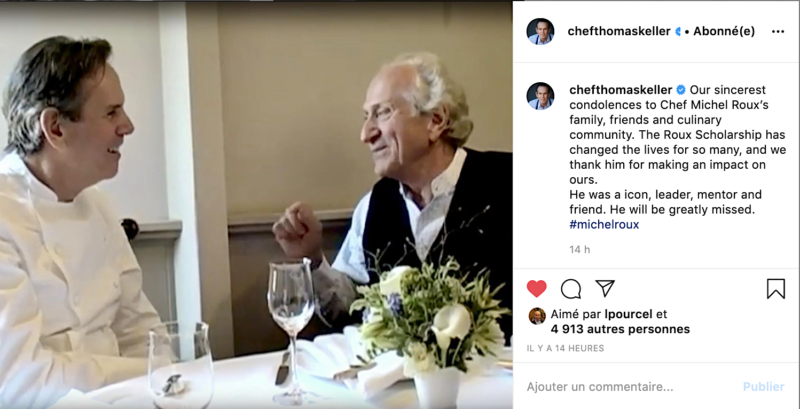The image size is (800, 409).
Task: Save post using the bookmark icon
Action: click(776, 289)
